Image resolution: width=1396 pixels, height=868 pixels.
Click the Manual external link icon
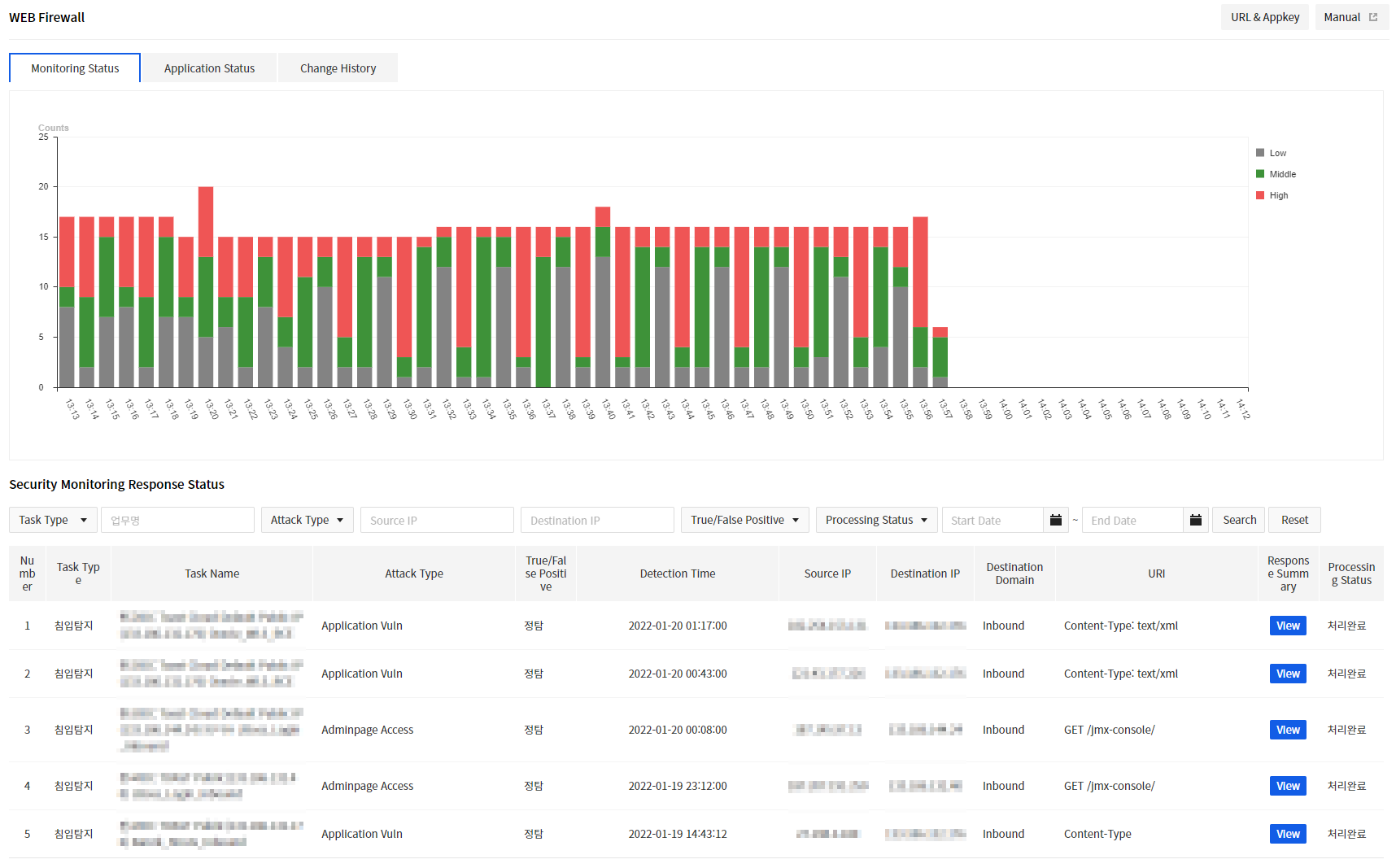(x=1373, y=17)
